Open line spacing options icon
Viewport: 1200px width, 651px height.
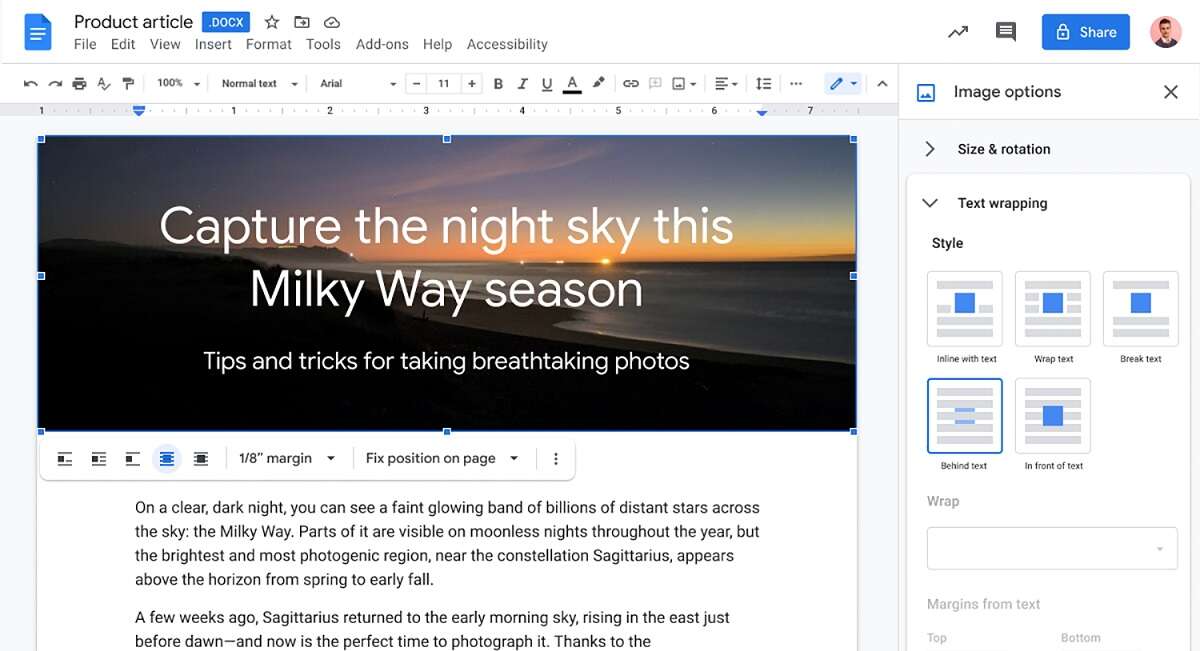click(x=763, y=84)
